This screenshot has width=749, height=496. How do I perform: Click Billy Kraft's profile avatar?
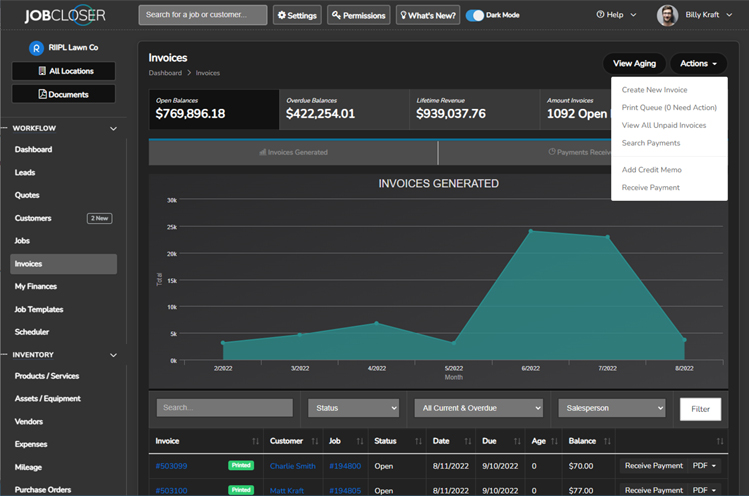click(x=667, y=15)
